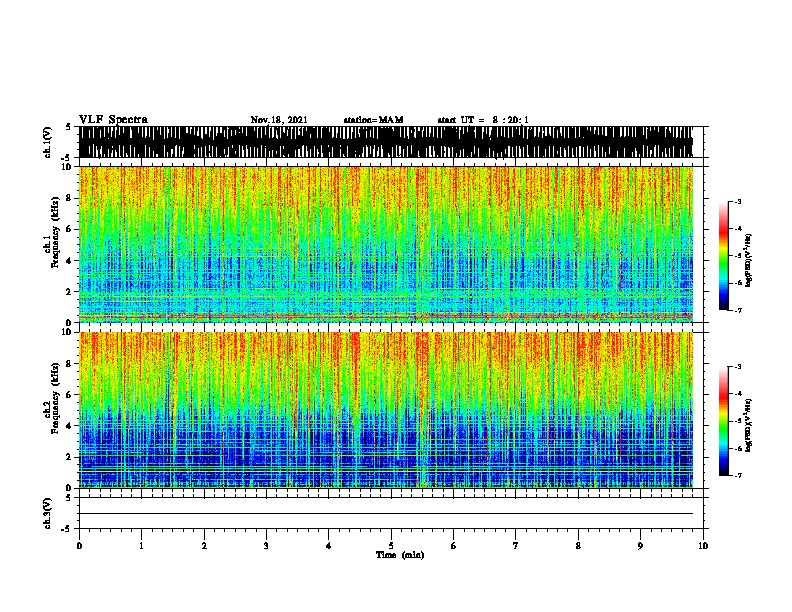Image resolution: width=792 pixels, height=612 pixels.
Task: Select the "ch.1 Frequency (kHz)" axis label
Action: tap(52, 232)
